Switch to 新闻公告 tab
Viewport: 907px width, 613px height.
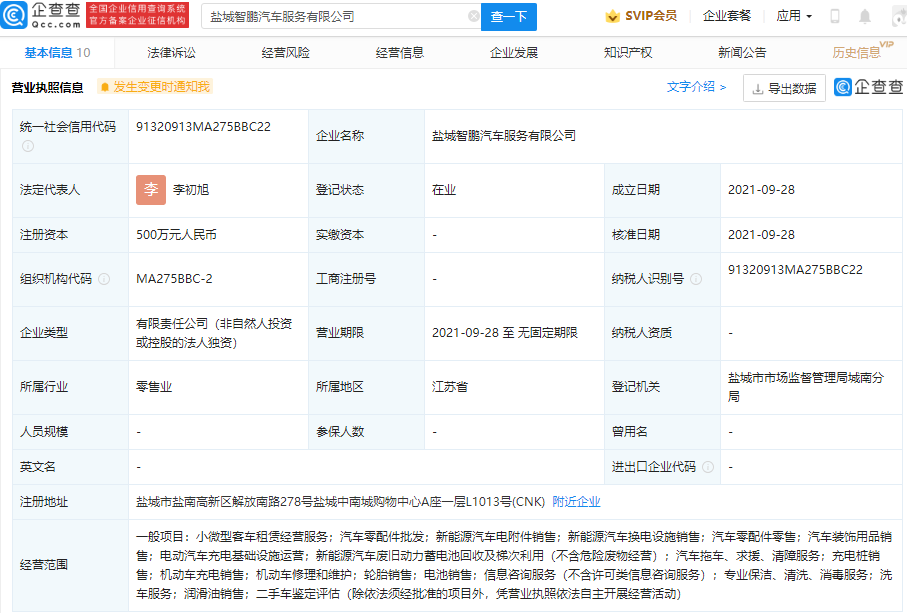click(x=742, y=53)
